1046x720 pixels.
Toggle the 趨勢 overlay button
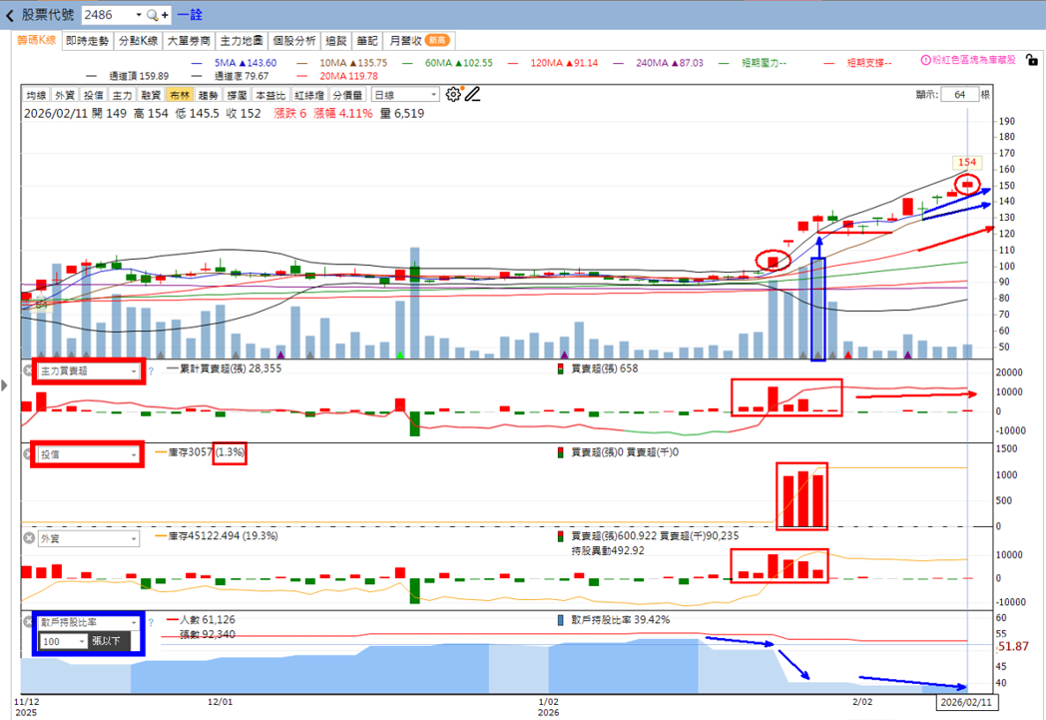click(208, 95)
